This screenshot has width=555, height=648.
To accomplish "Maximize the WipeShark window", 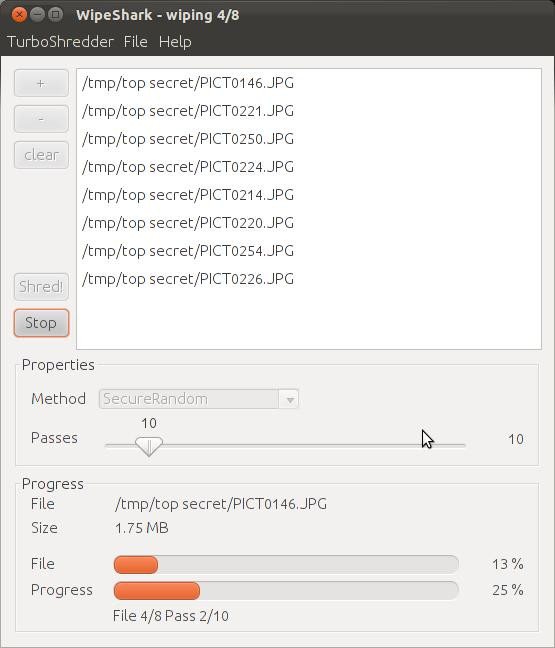I will 55,14.
